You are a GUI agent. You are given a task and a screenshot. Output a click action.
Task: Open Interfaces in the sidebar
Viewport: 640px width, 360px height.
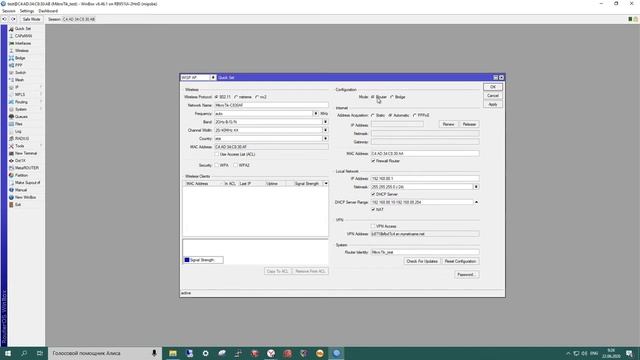click(x=23, y=43)
